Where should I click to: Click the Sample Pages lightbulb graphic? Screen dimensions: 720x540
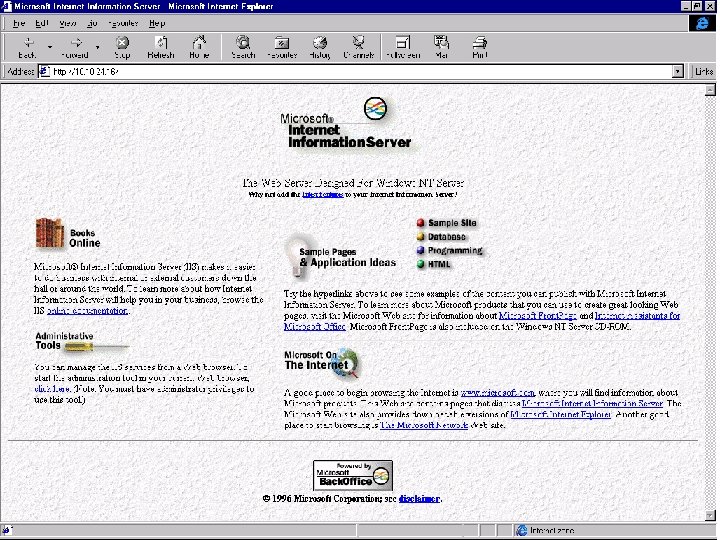[x=298, y=256]
